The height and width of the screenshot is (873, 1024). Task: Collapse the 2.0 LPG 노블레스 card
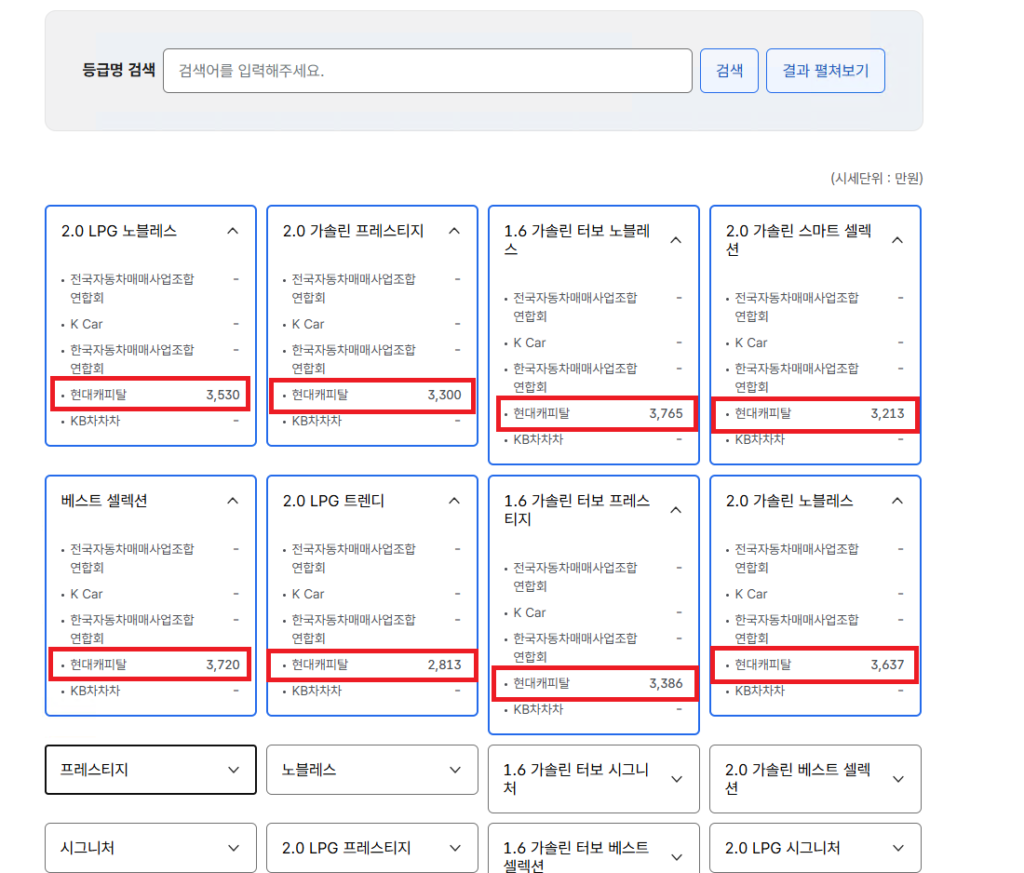point(233,231)
